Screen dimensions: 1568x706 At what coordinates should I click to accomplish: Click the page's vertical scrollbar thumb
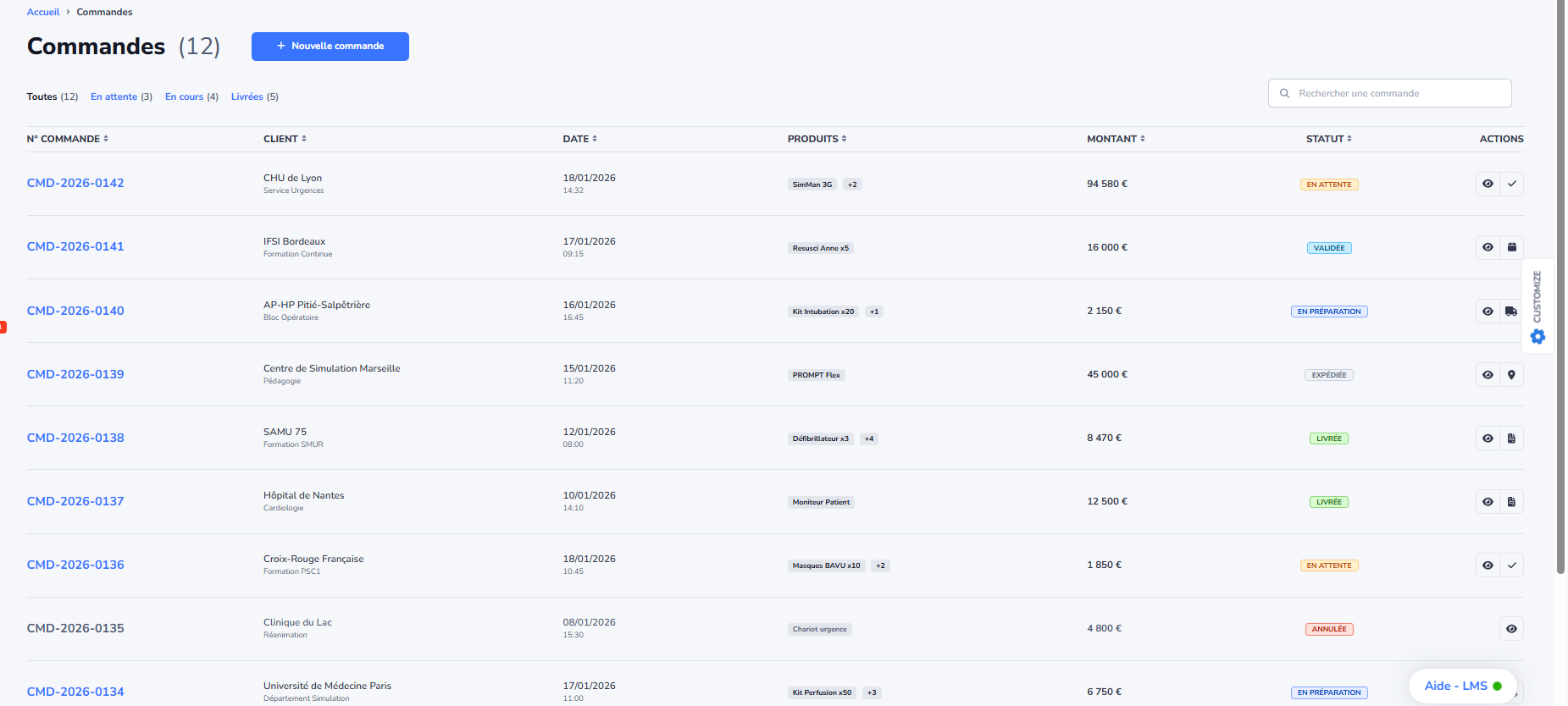1560,288
